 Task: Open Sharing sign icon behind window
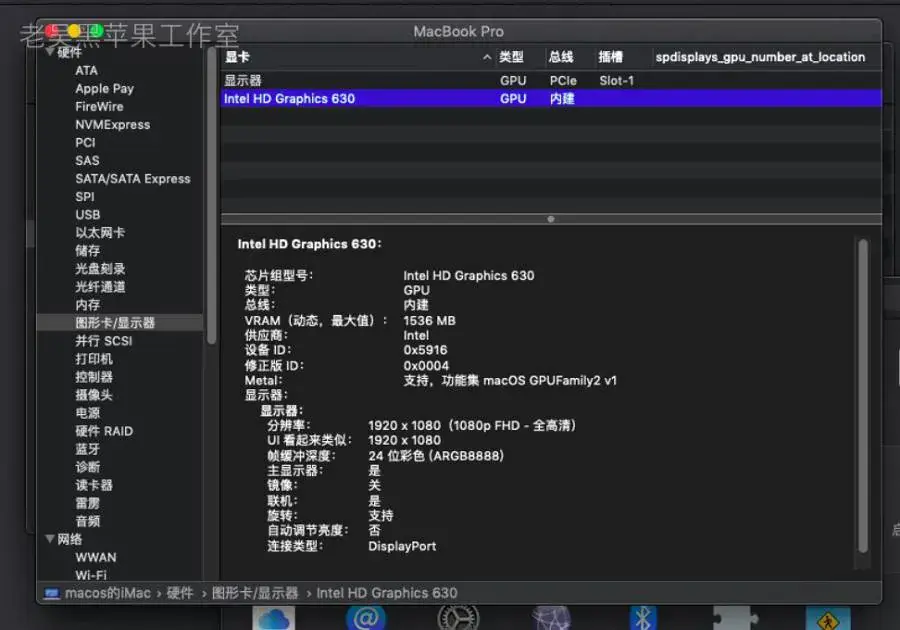coord(828,618)
